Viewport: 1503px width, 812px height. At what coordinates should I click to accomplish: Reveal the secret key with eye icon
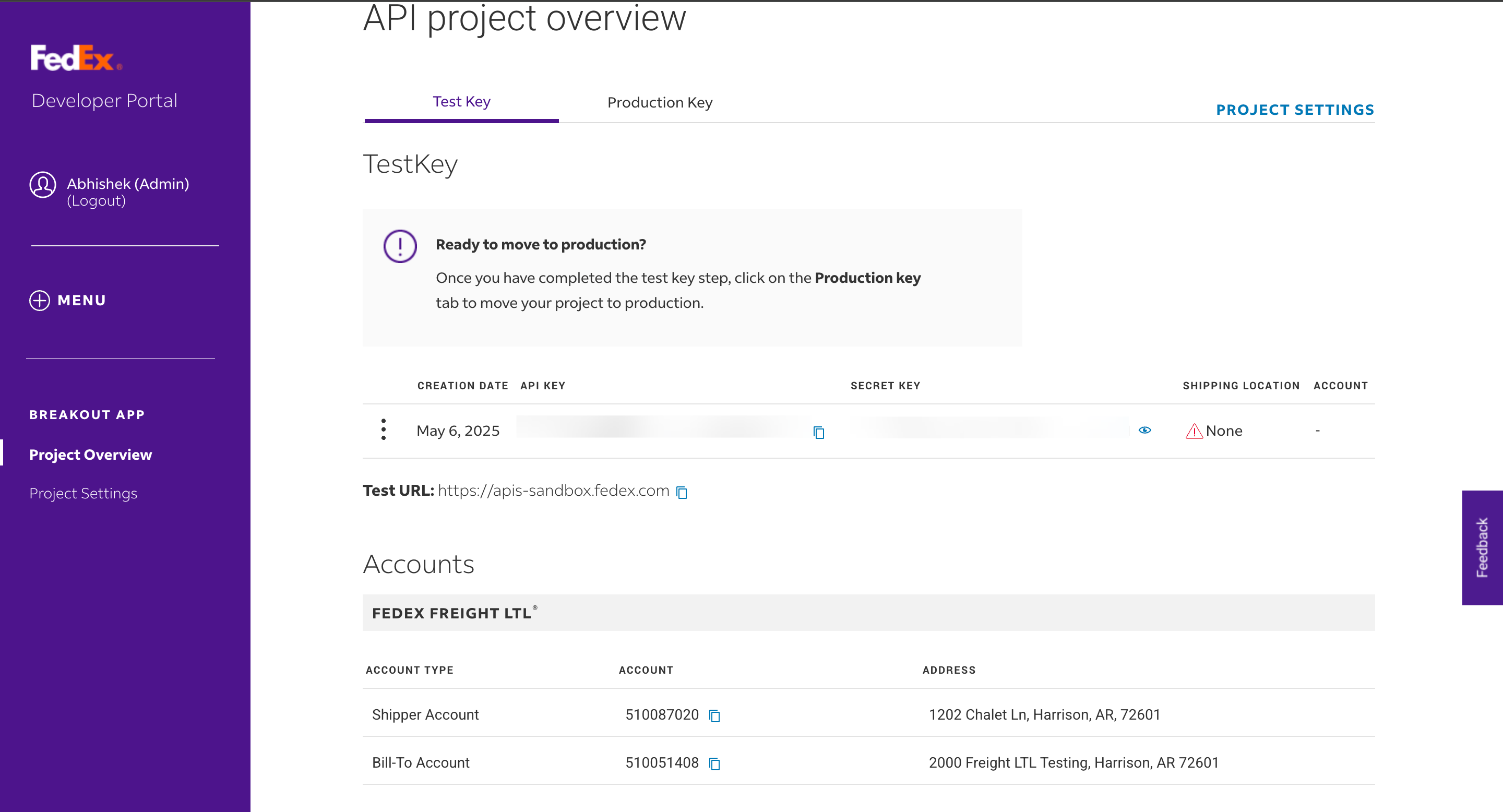(1145, 431)
